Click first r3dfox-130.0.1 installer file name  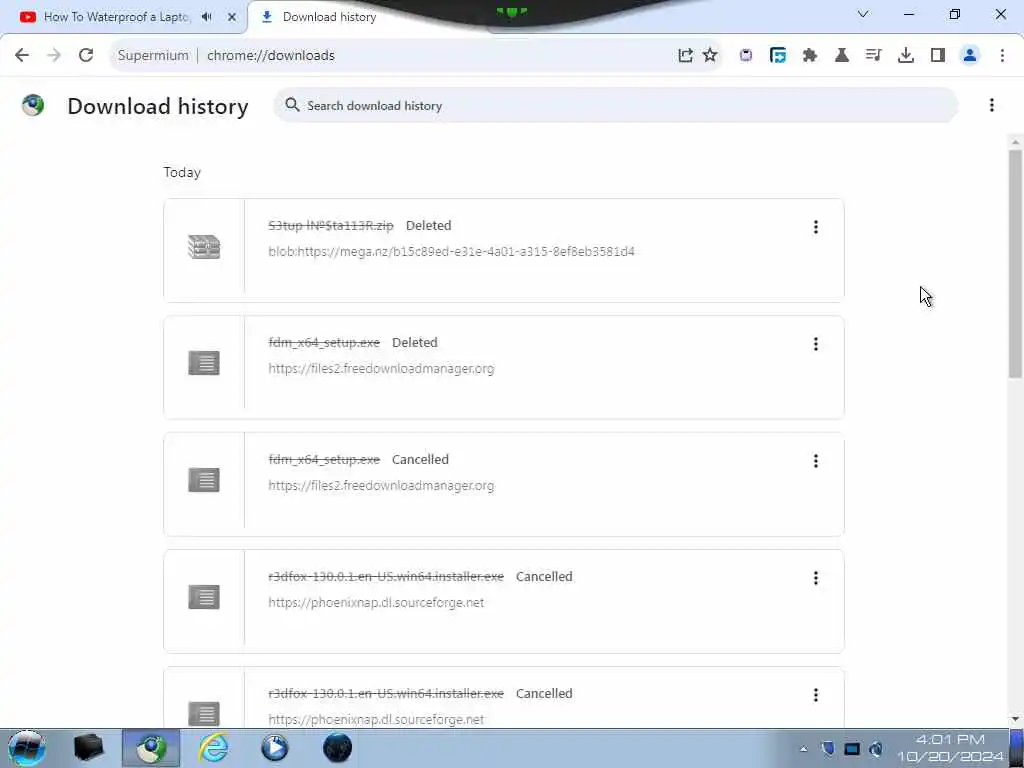tap(386, 577)
